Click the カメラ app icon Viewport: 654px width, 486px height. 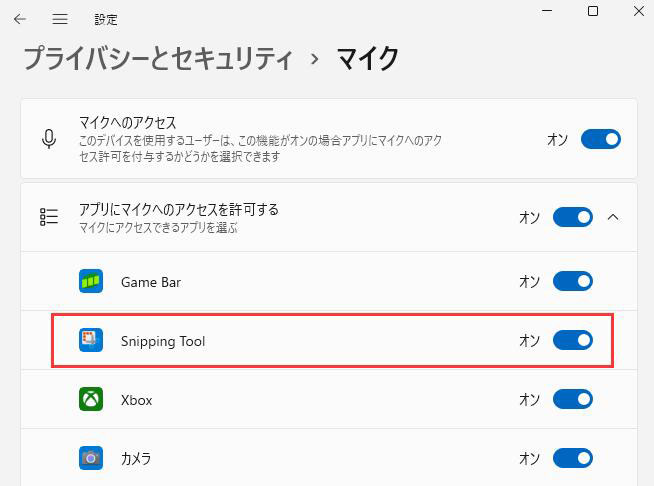click(91, 459)
